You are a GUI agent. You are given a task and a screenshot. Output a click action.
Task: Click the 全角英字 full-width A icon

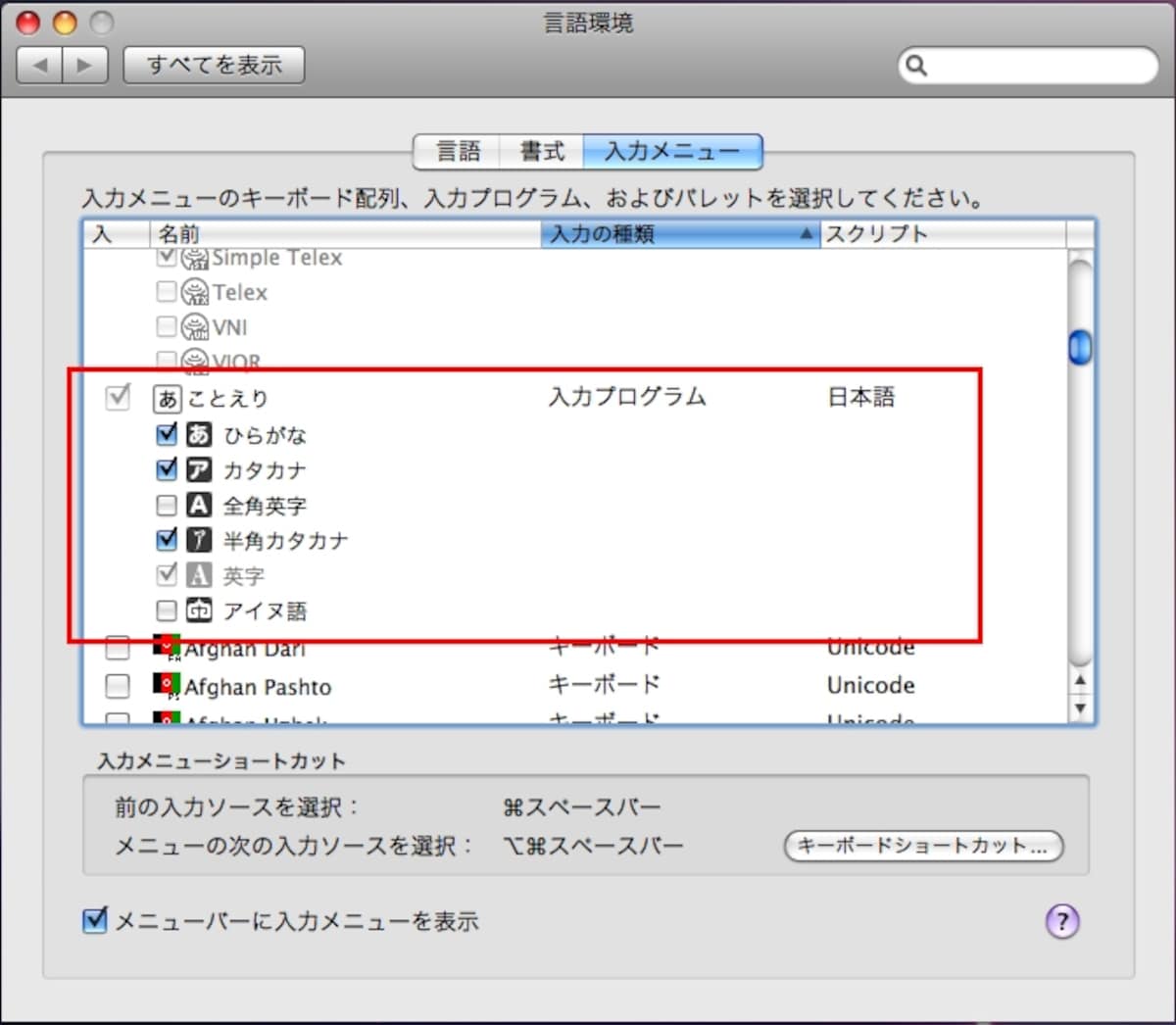(199, 505)
